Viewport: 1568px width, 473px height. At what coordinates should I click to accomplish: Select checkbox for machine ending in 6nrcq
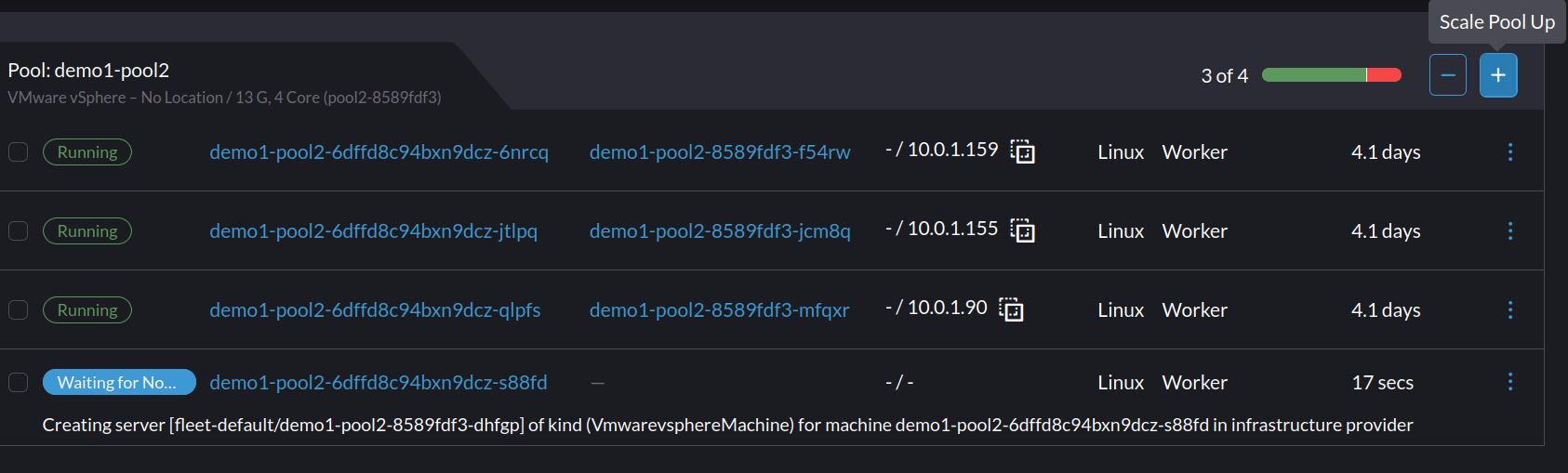[x=19, y=151]
